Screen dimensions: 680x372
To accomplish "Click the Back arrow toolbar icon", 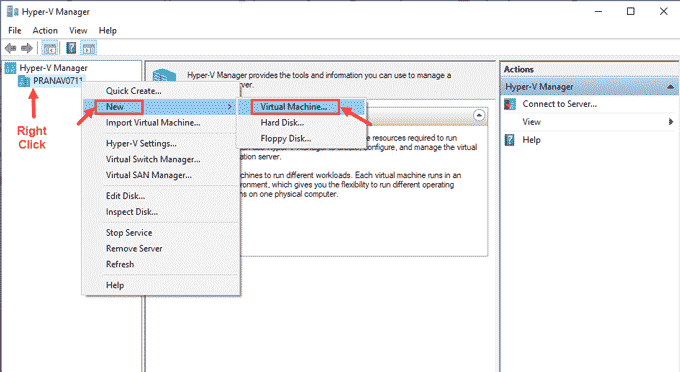I will 10,48.
